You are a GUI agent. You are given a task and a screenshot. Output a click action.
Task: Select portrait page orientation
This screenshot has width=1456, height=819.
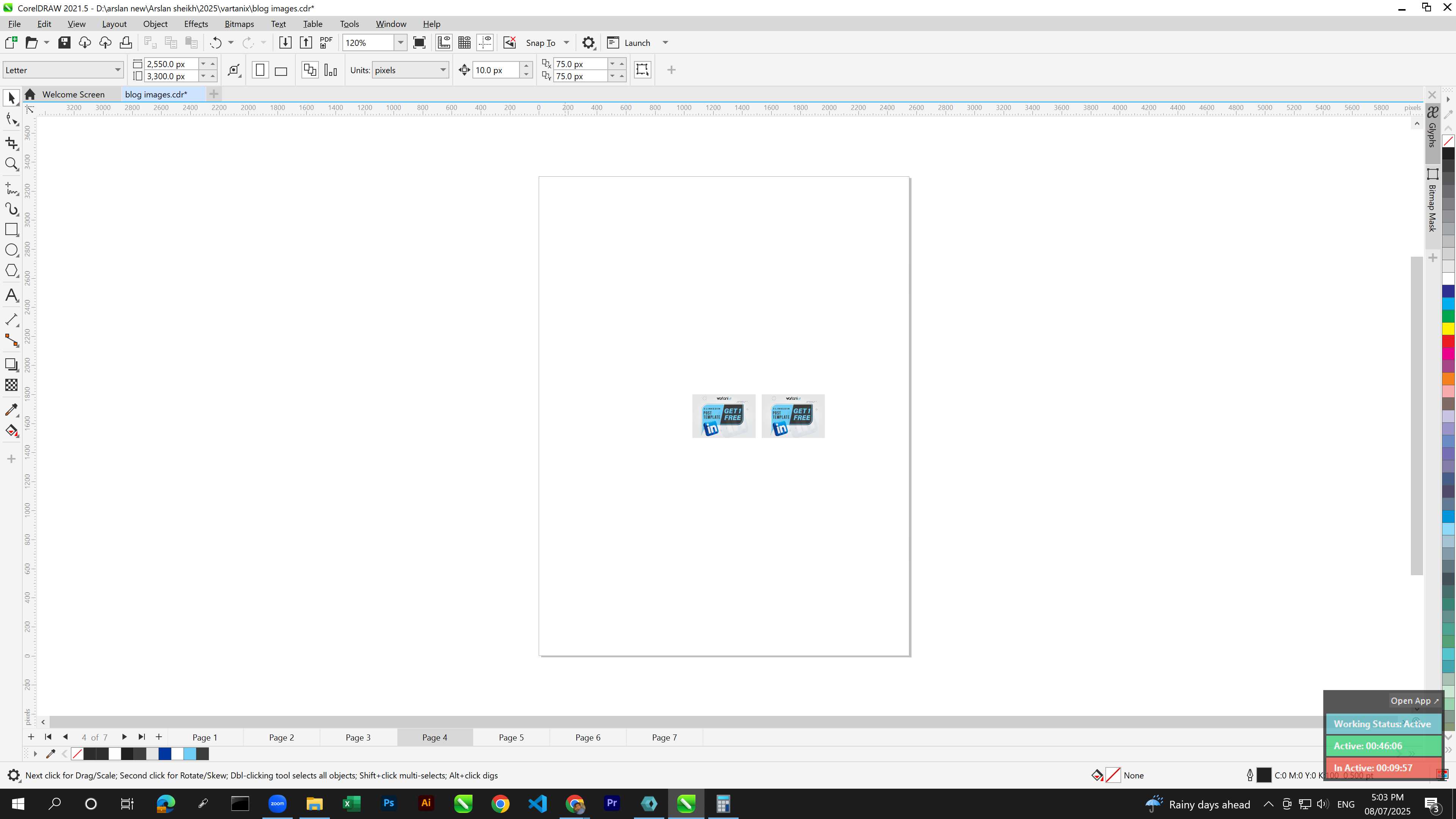260,70
